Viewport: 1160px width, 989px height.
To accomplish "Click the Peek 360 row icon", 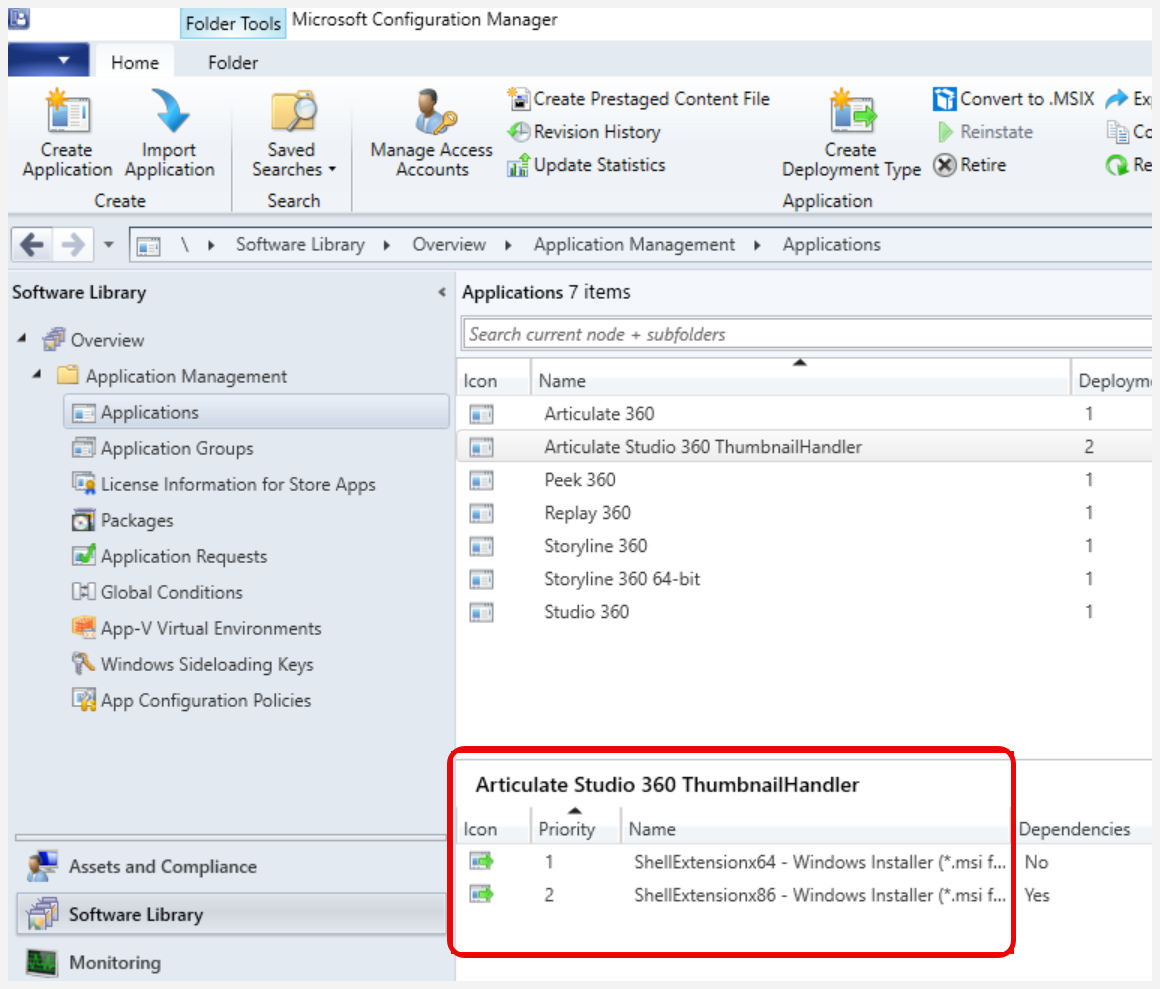I will (482, 481).
